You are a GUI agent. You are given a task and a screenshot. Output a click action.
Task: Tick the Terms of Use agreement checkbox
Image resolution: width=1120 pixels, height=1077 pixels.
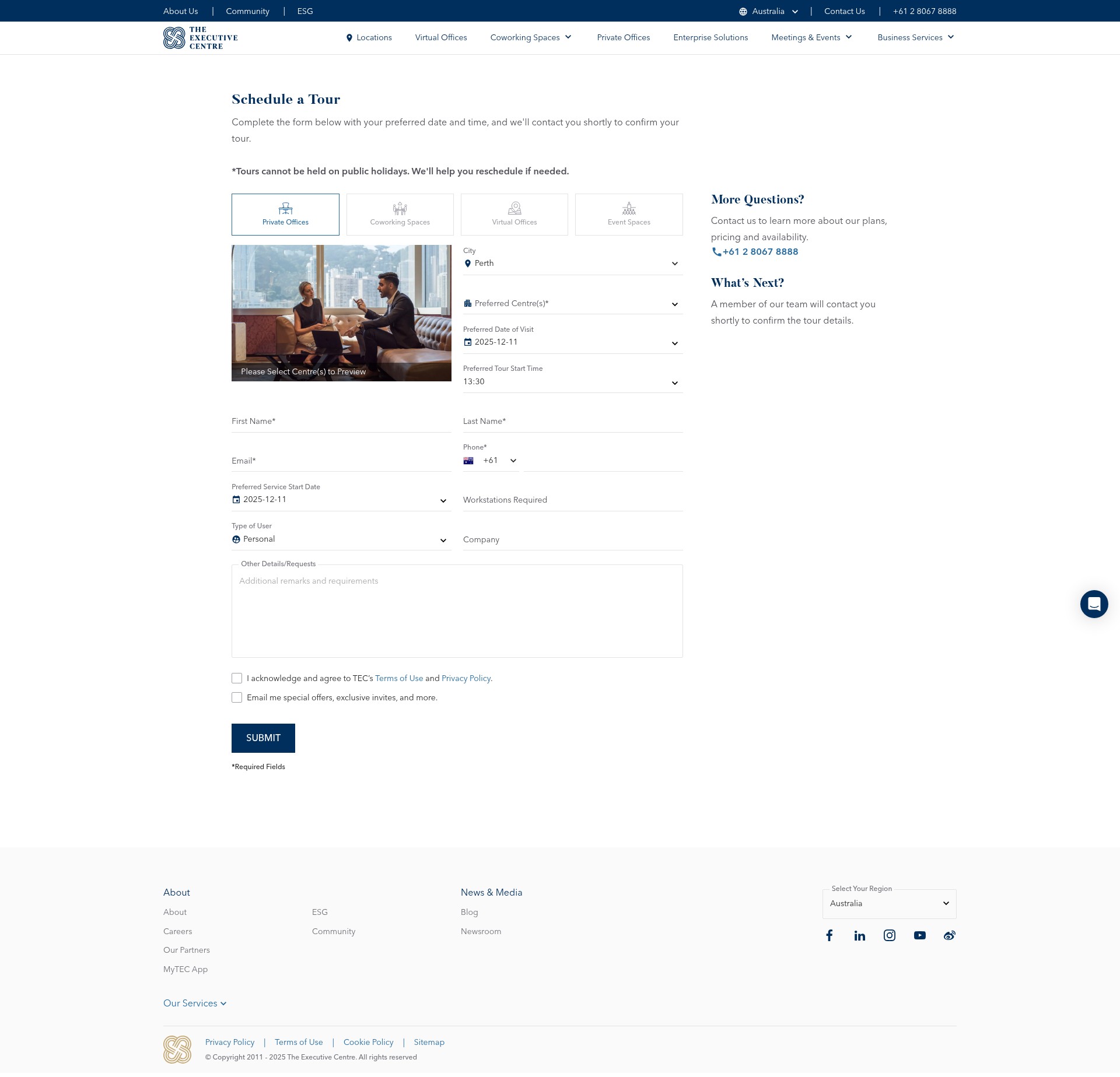coord(237,679)
